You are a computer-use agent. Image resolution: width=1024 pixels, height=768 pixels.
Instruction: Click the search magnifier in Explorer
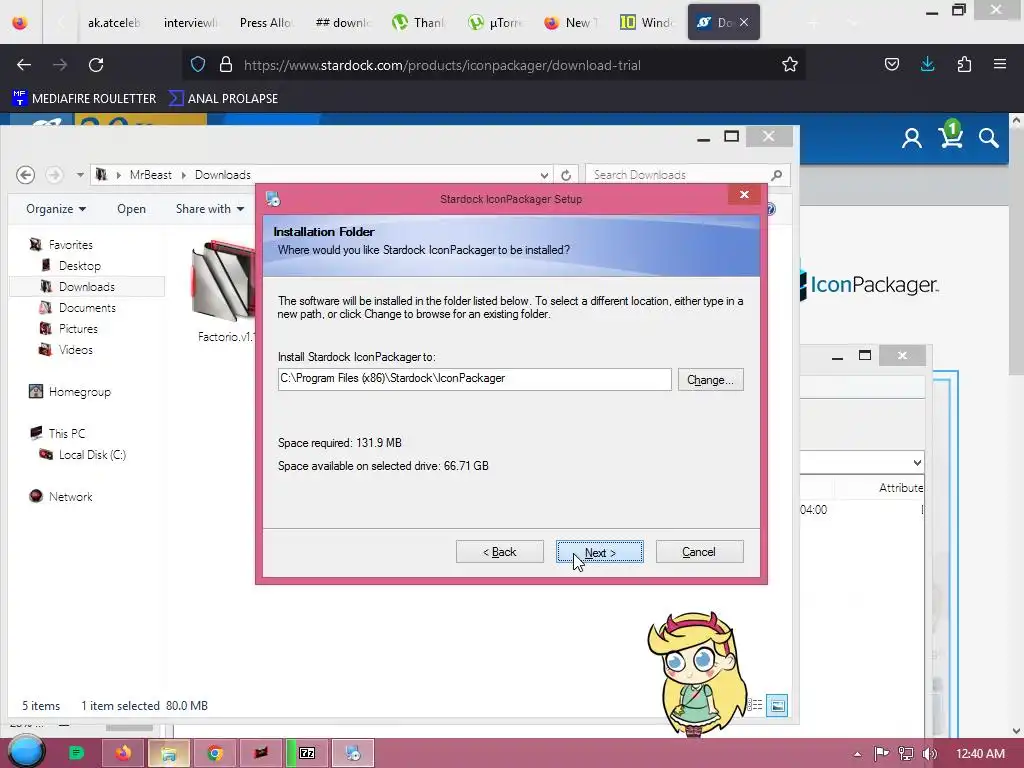[x=776, y=175]
